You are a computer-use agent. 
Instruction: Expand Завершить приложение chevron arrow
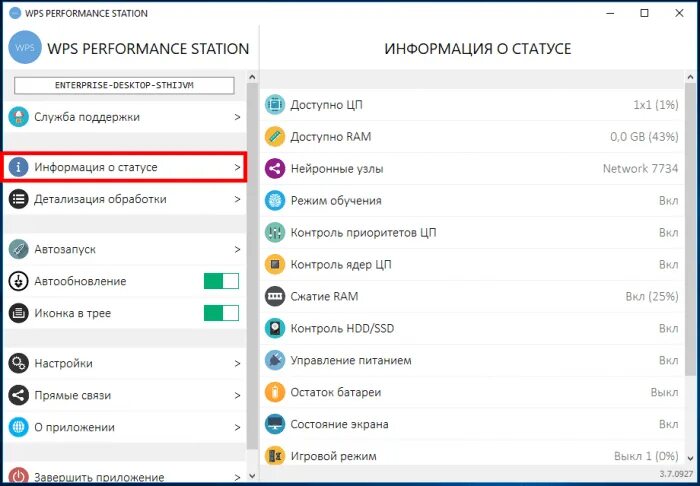pyautogui.click(x=238, y=477)
